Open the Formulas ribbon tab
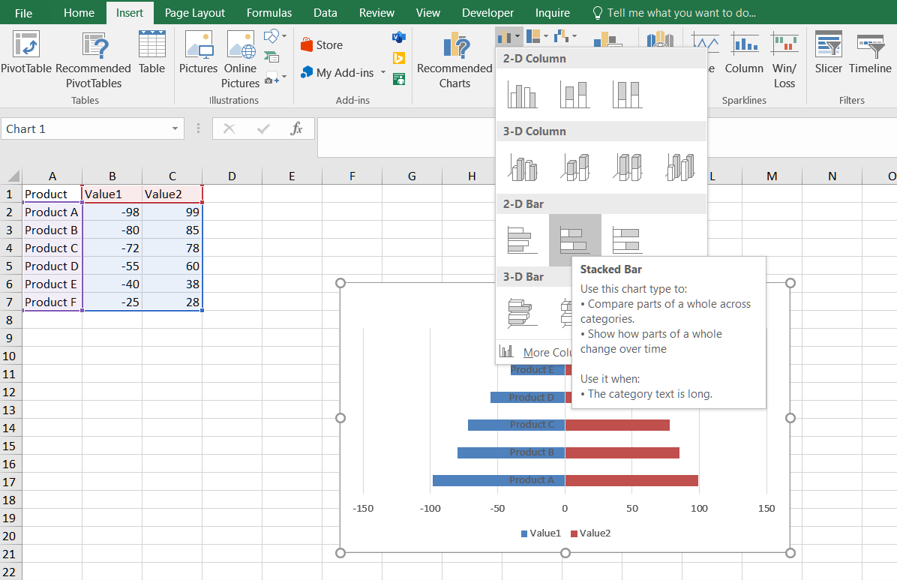Screen dimensions: 897x580 tap(269, 13)
